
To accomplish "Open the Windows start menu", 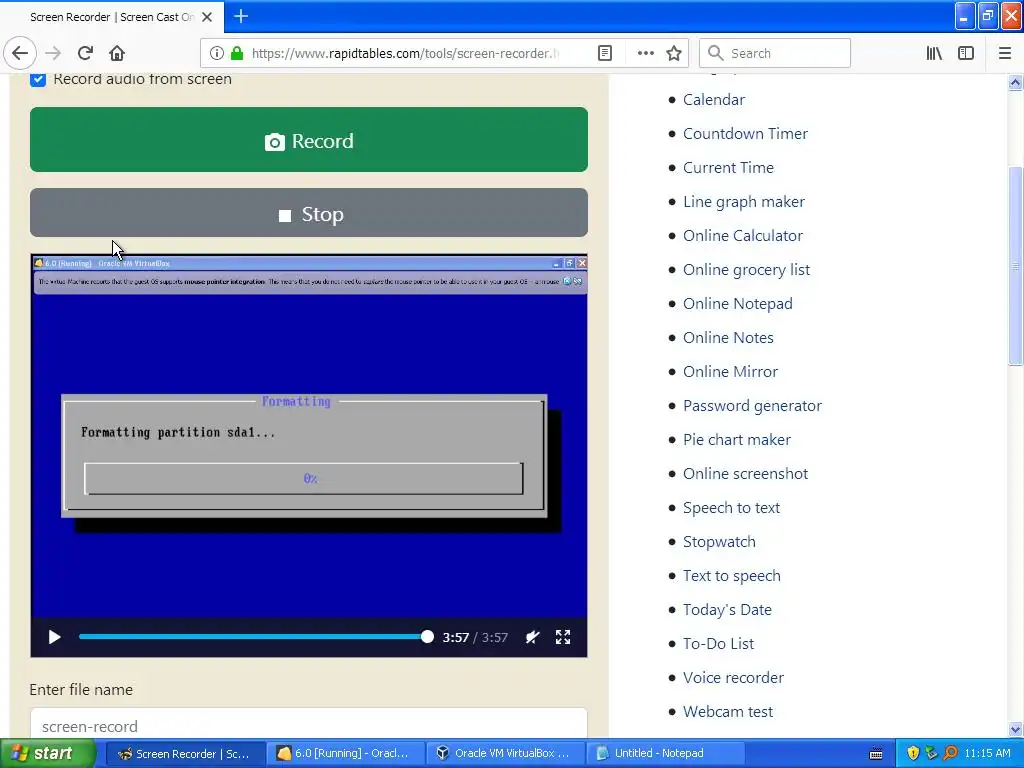I will (x=46, y=753).
